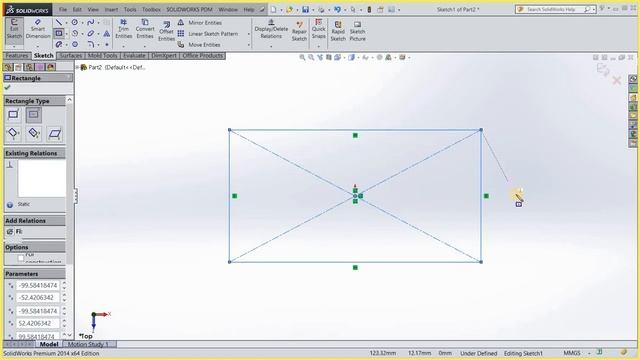This screenshot has height=360, width=640.
Task: Select the Parallelogram type
Action: [x=54, y=133]
